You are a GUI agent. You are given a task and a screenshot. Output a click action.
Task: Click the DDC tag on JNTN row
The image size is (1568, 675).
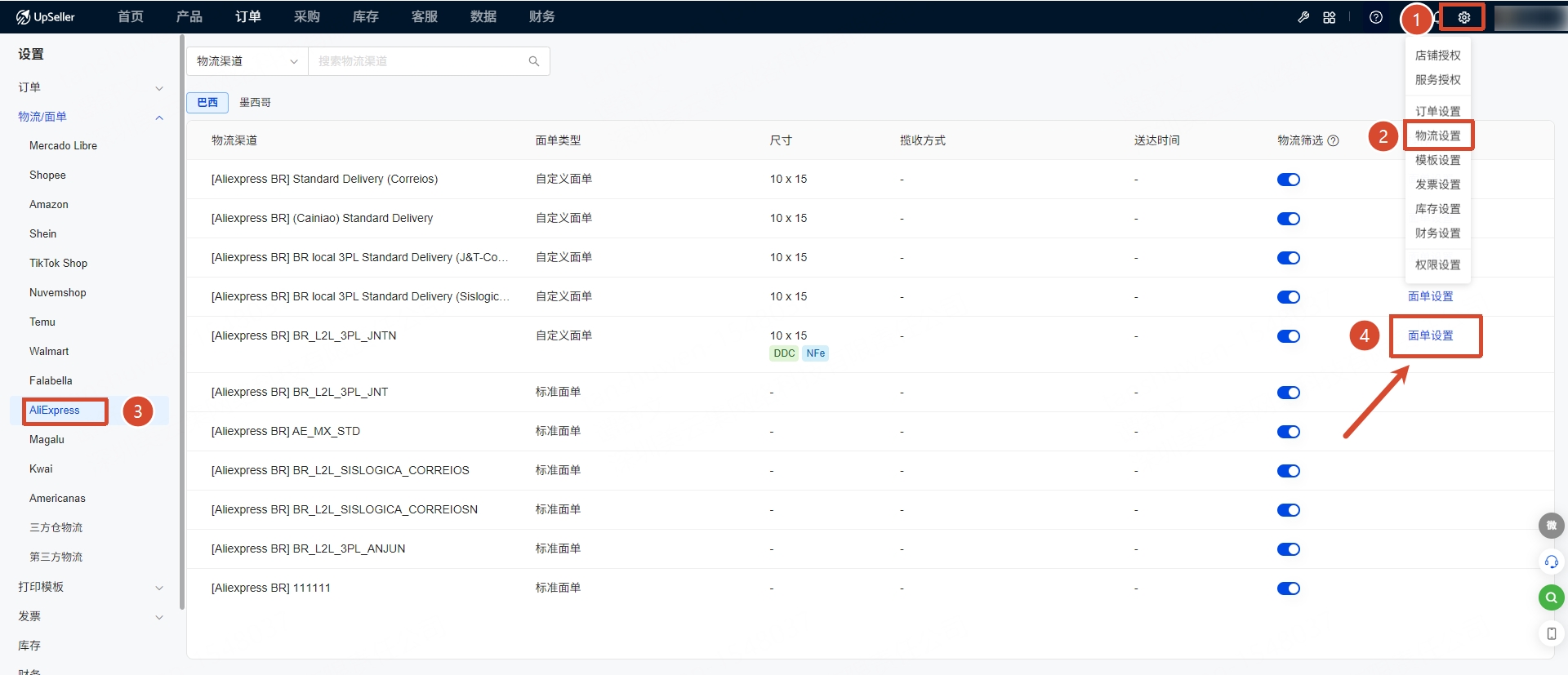click(784, 353)
